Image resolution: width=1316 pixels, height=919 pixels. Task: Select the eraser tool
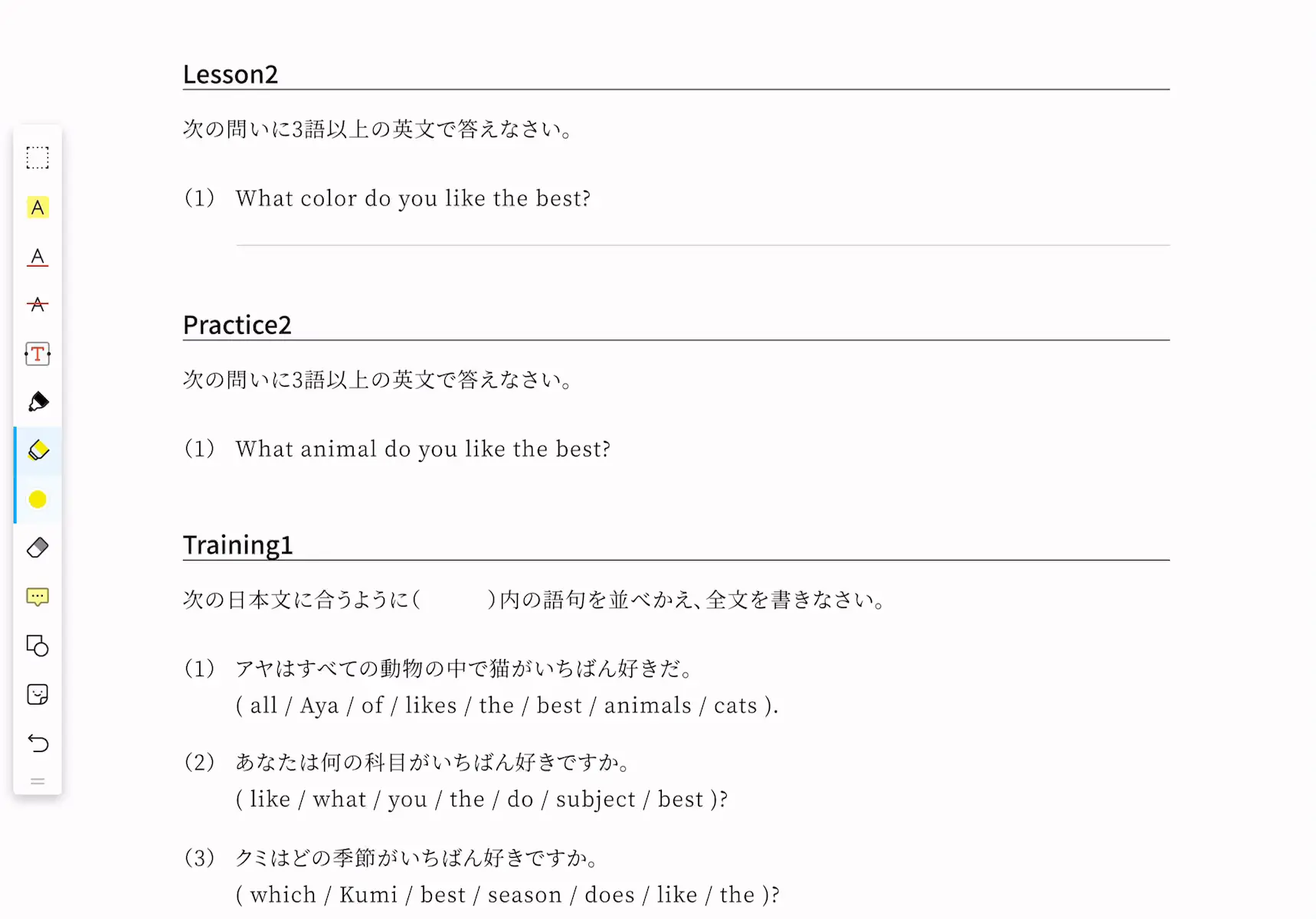point(38,548)
